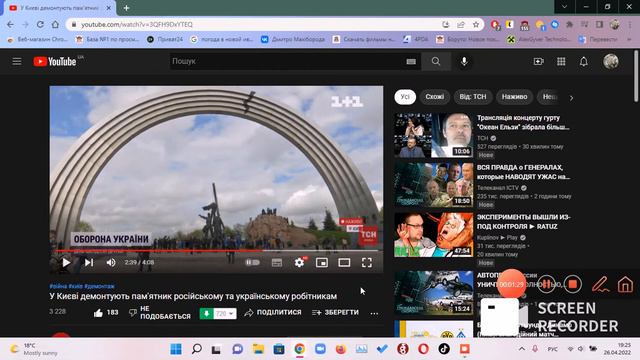Image resolution: width=640 pixels, height=360 pixels.
Task: Open Chrome three-dot menu
Action: pos(630,24)
